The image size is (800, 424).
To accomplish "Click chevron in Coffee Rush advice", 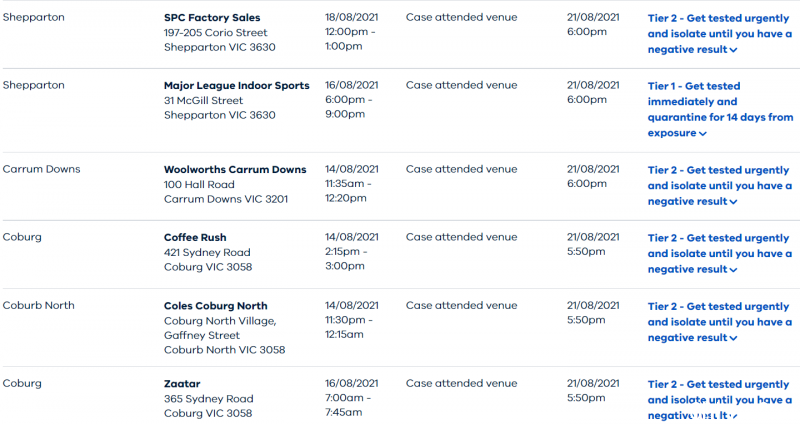I will (734, 270).
